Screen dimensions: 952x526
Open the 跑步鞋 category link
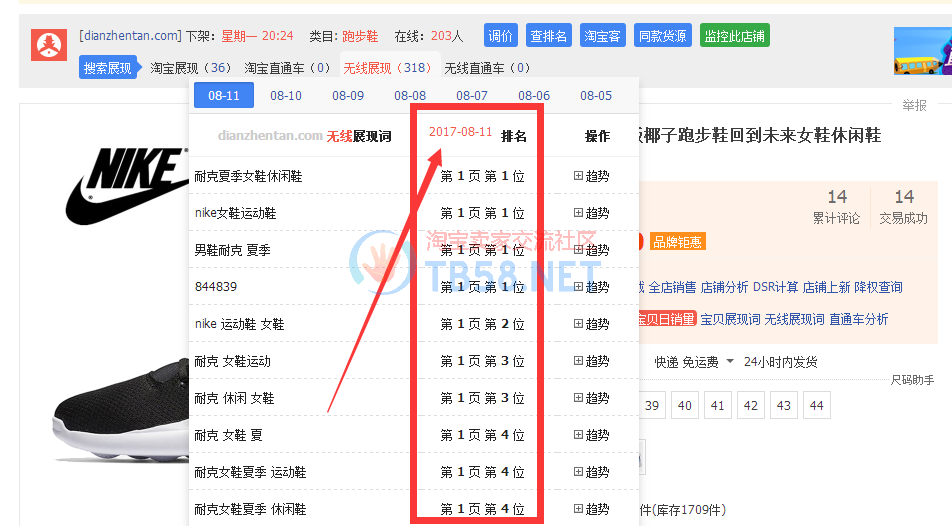pos(360,36)
